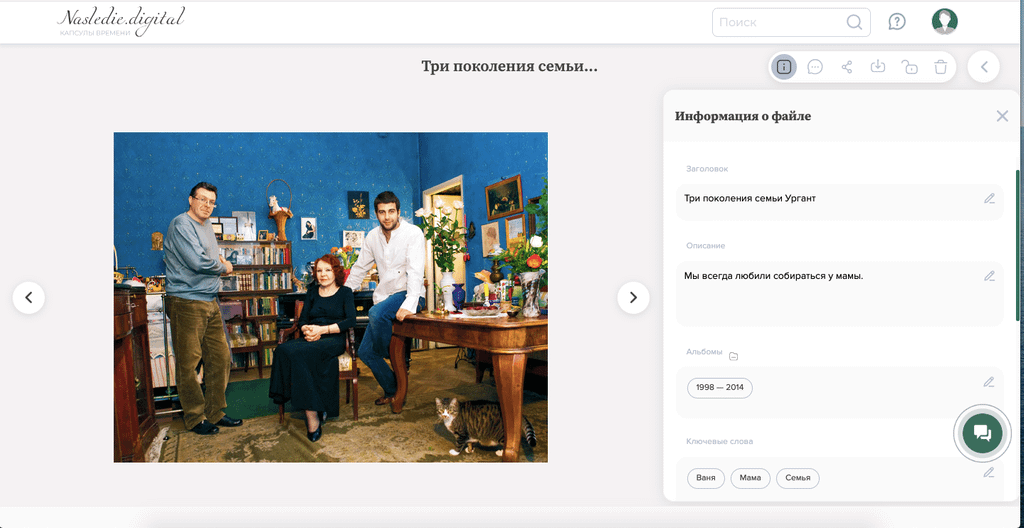Open the comments speech bubble icon

tap(815, 67)
